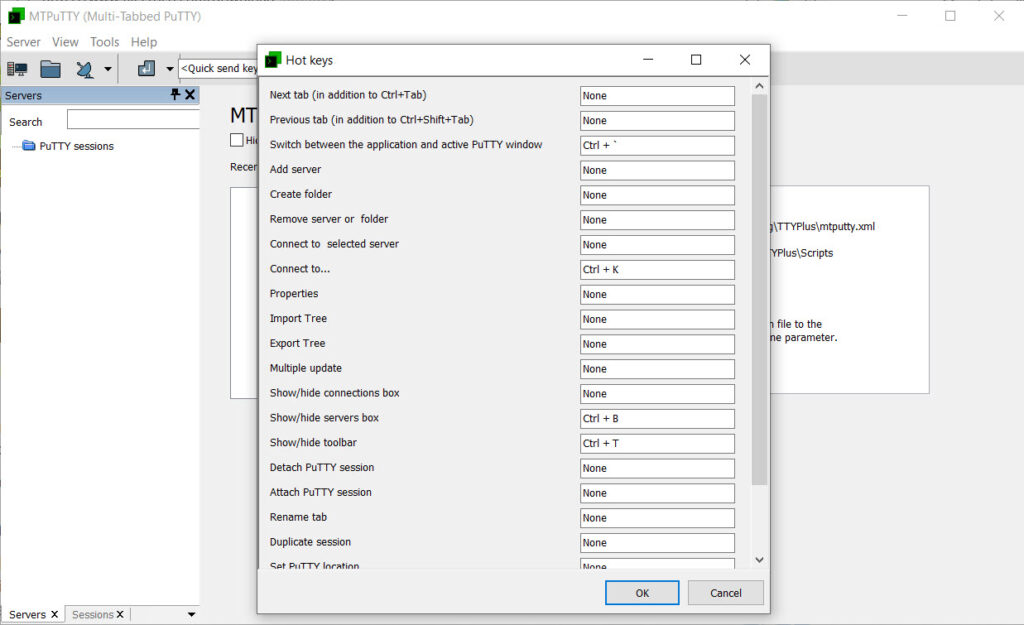Click the 'Properties' label text
The height and width of the screenshot is (625, 1024).
click(294, 294)
